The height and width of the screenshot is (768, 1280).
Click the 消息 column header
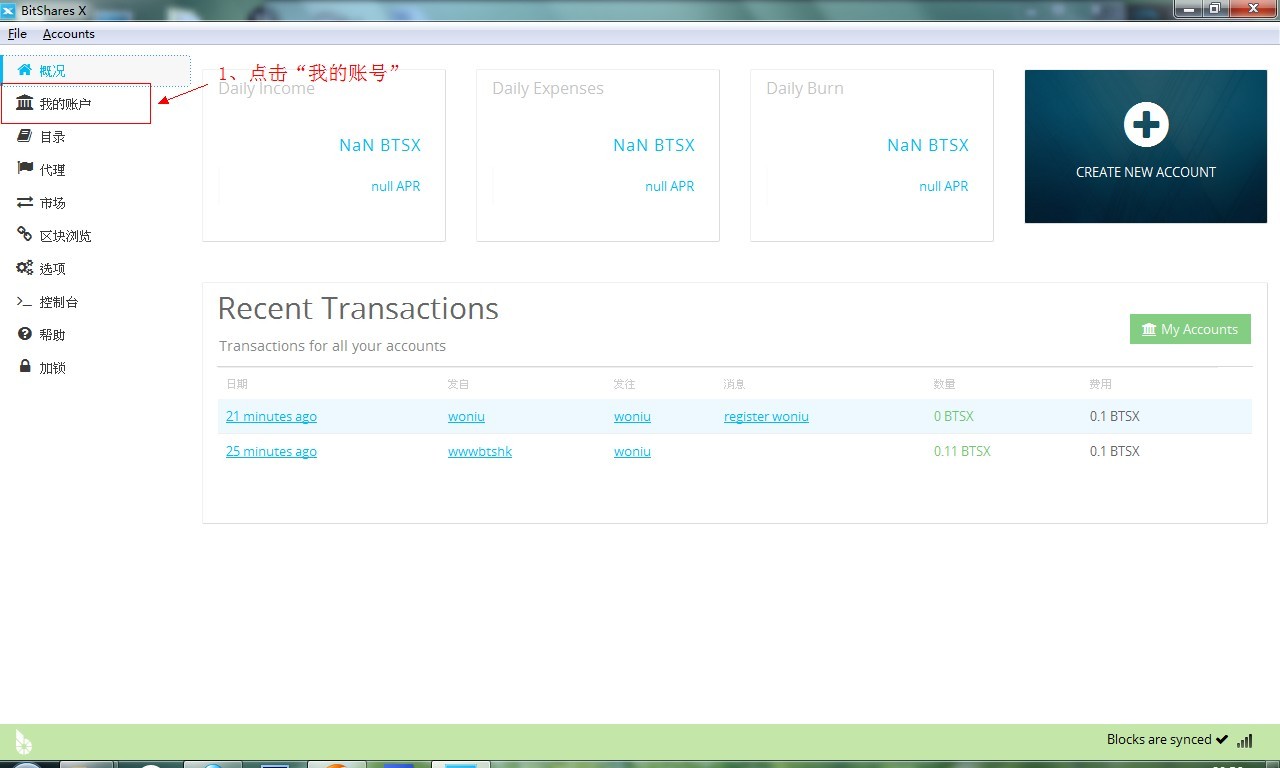(735, 384)
